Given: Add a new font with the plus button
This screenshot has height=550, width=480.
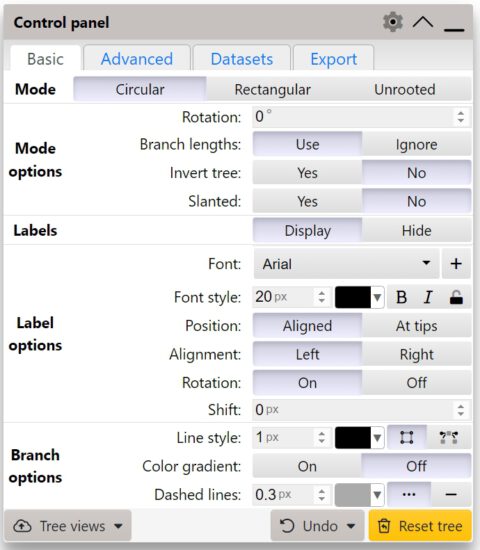Looking at the screenshot, I should (x=456, y=263).
